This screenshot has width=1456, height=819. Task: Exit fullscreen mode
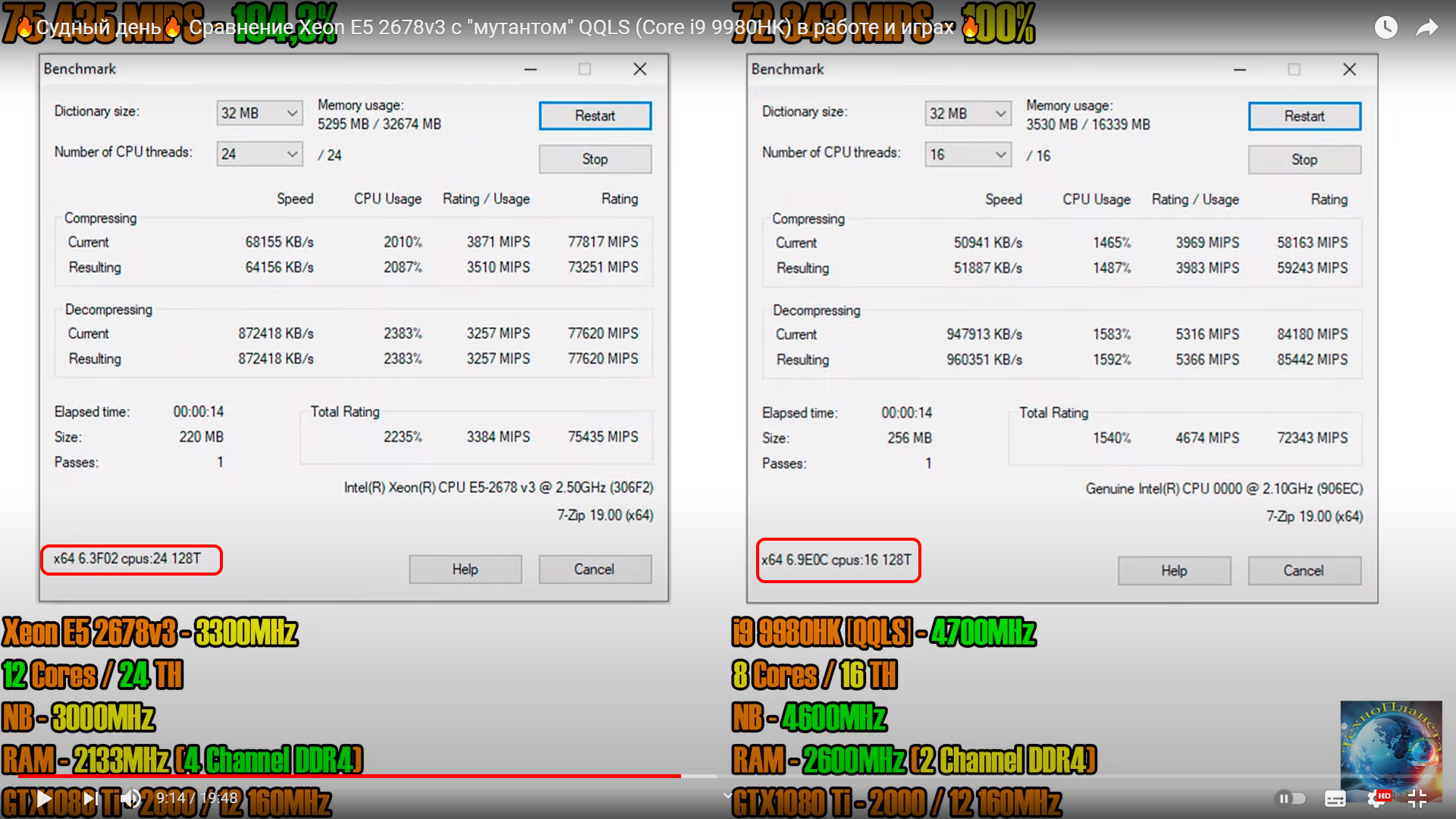[1417, 798]
